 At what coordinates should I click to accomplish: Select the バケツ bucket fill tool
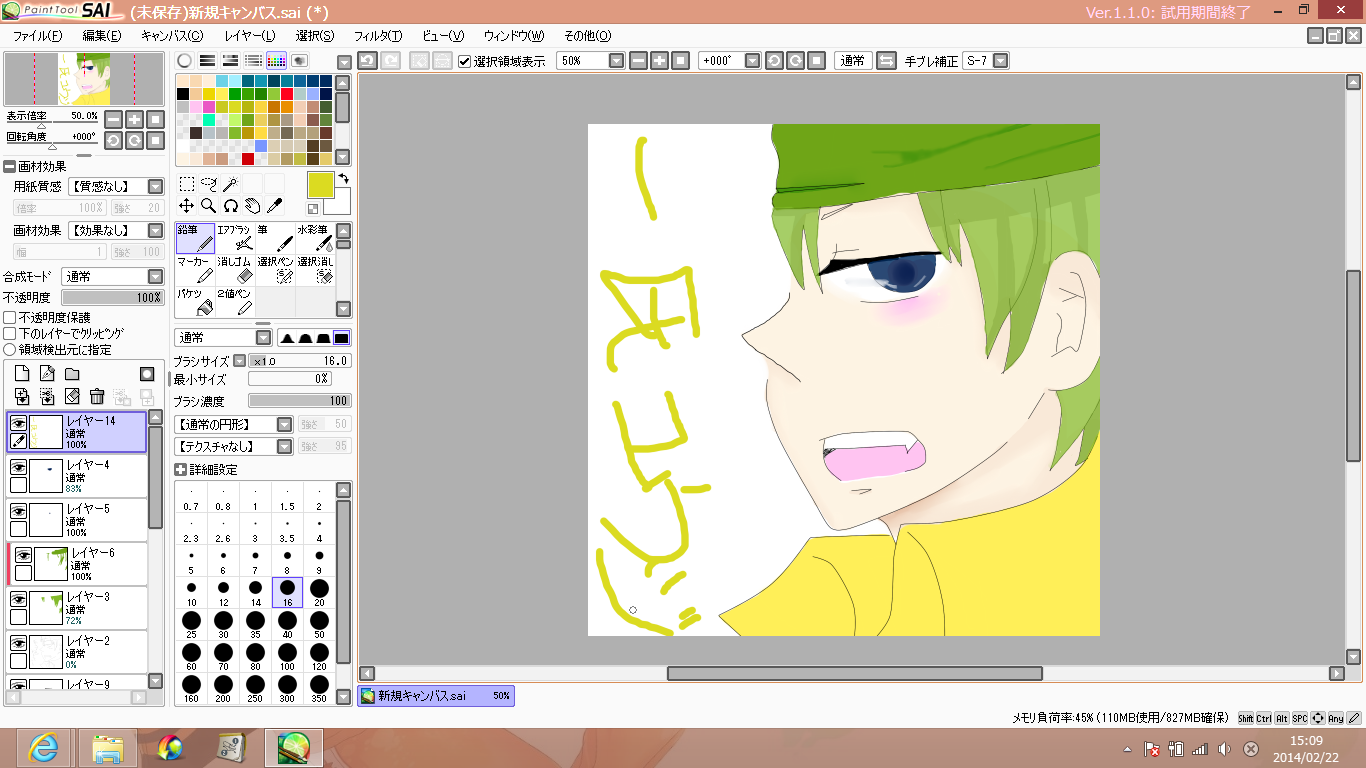[195, 303]
